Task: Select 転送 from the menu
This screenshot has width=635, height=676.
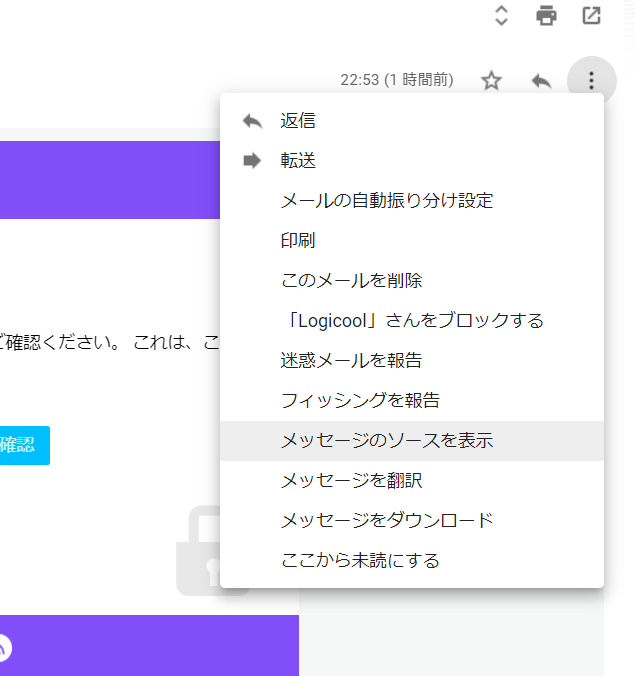Action: tap(412, 160)
